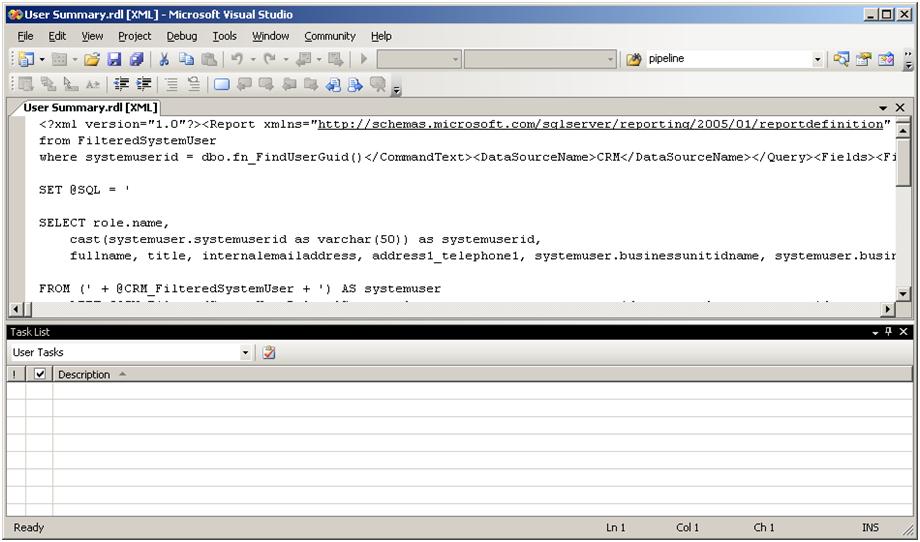Select the User Summary.rdl [XML] tab
Viewport: 920px width, 542px height.
click(x=90, y=108)
